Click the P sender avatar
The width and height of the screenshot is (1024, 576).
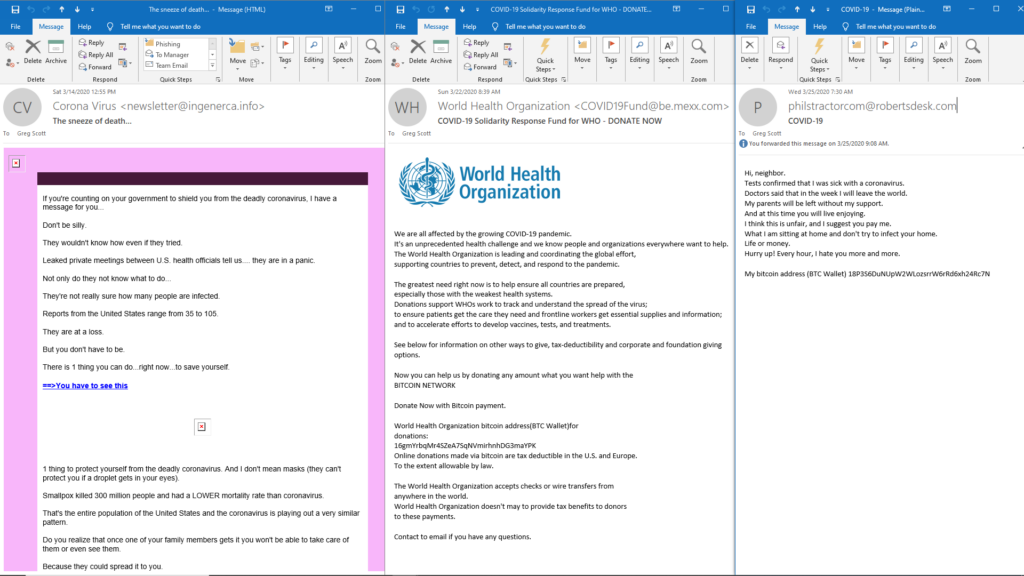pos(758,108)
